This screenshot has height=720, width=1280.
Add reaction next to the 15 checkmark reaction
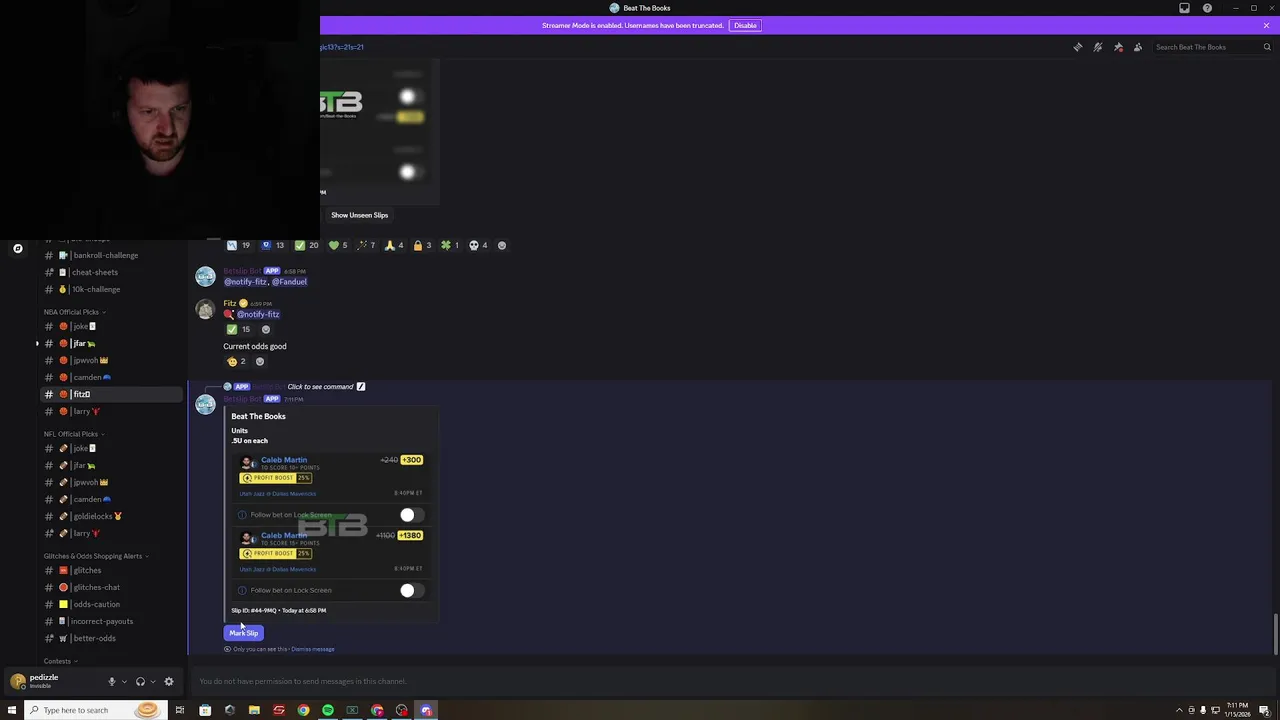click(265, 329)
